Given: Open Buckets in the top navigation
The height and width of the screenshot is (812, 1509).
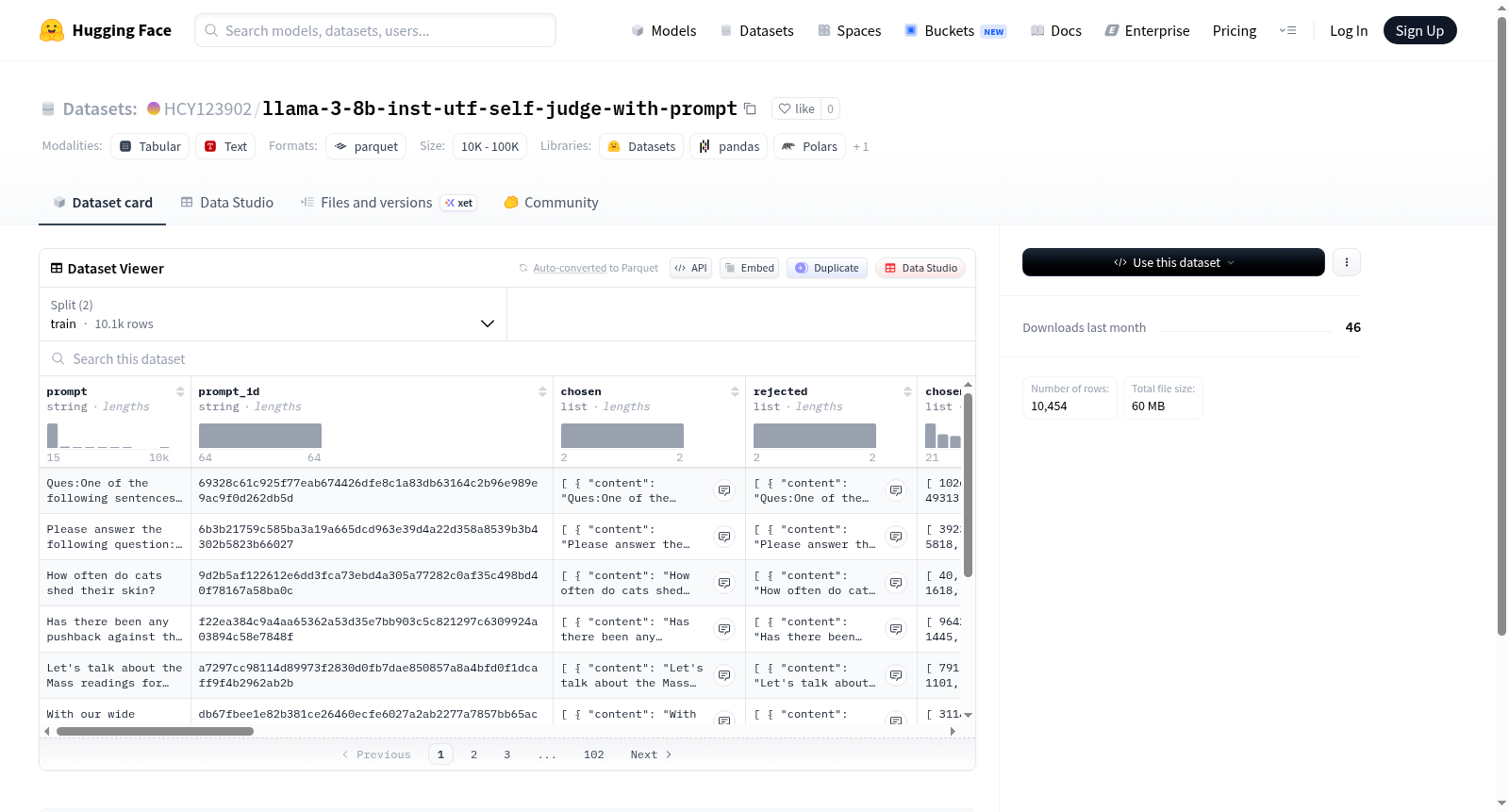Looking at the screenshot, I should (x=955, y=30).
